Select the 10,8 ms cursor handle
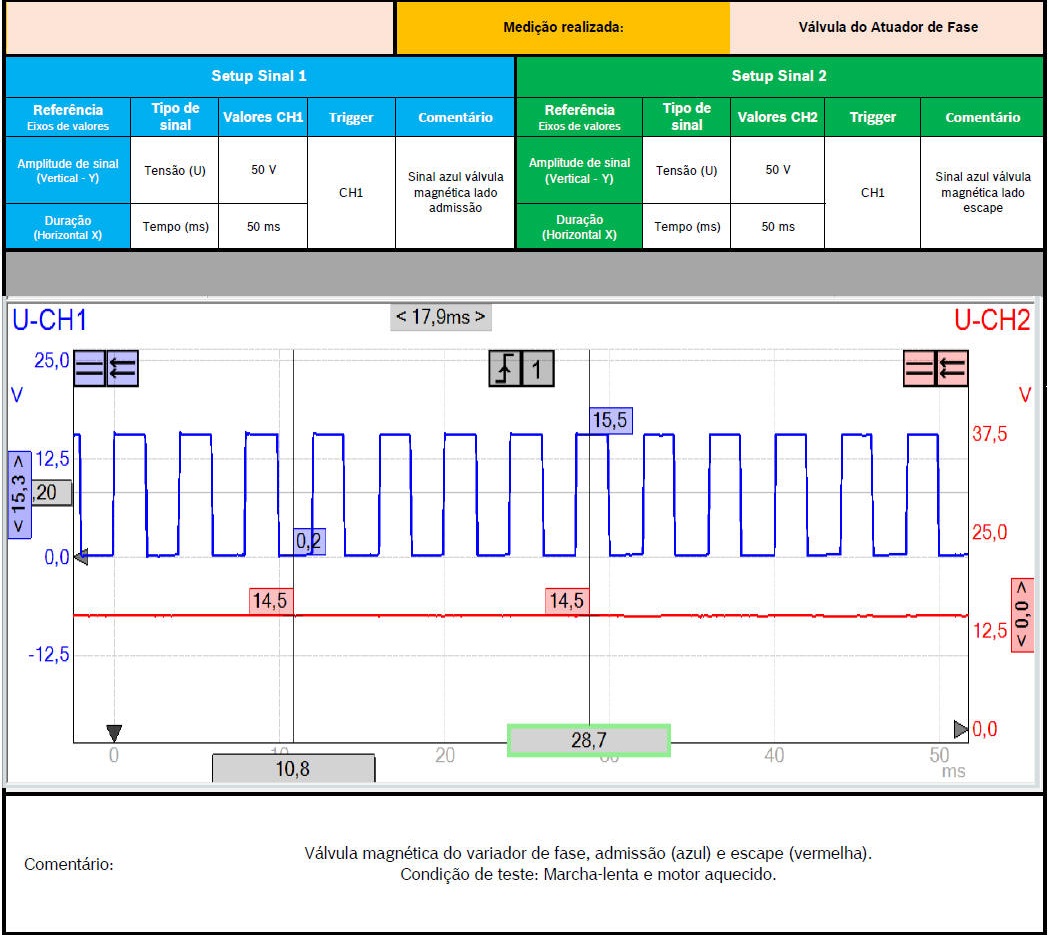This screenshot has width=1049, height=938. 293,769
